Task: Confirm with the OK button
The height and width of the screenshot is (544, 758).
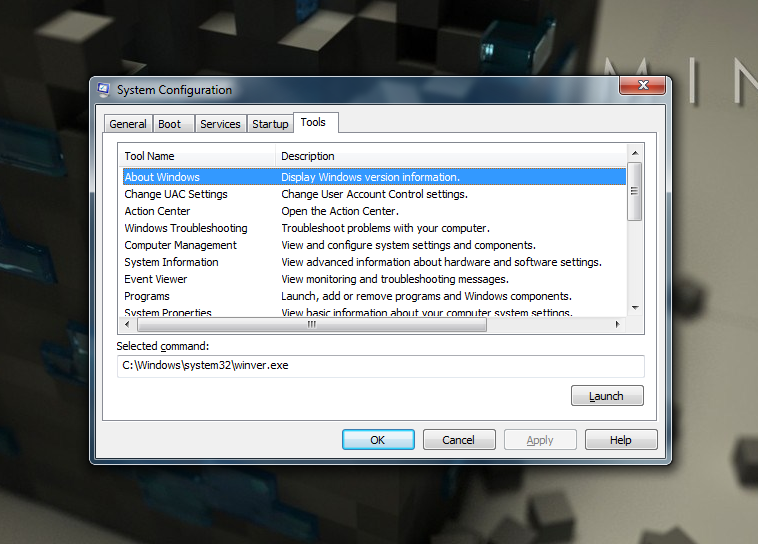Action: (x=378, y=440)
